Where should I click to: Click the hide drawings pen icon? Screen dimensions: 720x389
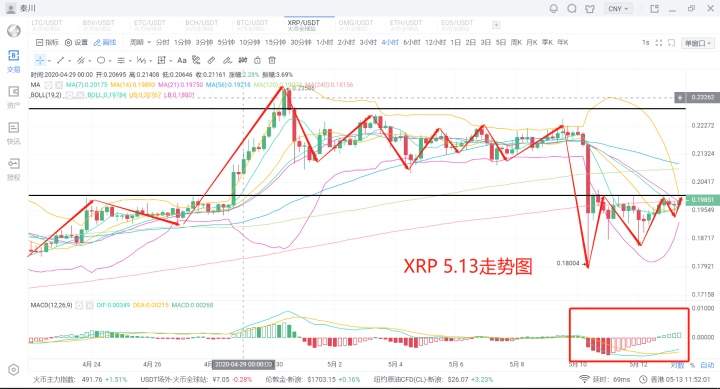coord(227,60)
